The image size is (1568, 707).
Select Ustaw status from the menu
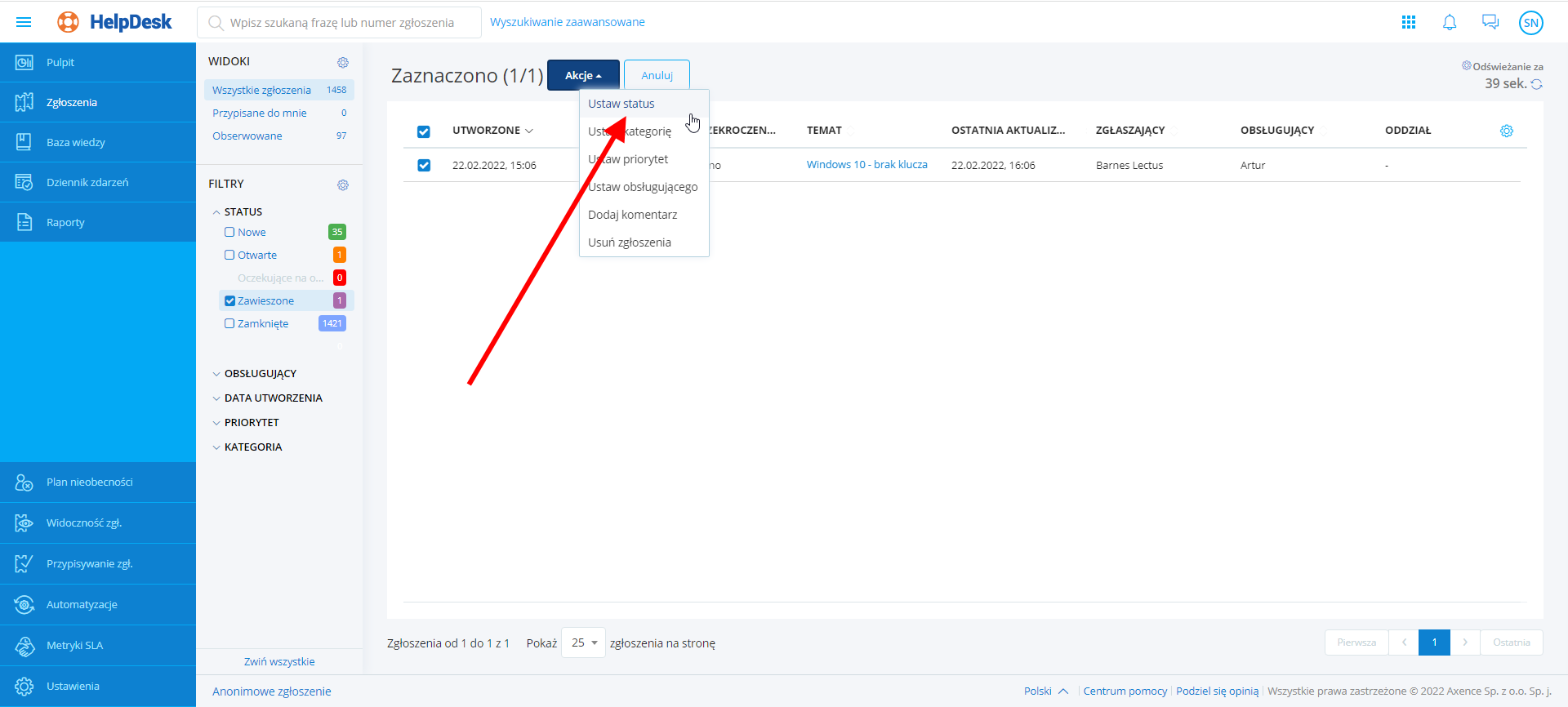[621, 104]
